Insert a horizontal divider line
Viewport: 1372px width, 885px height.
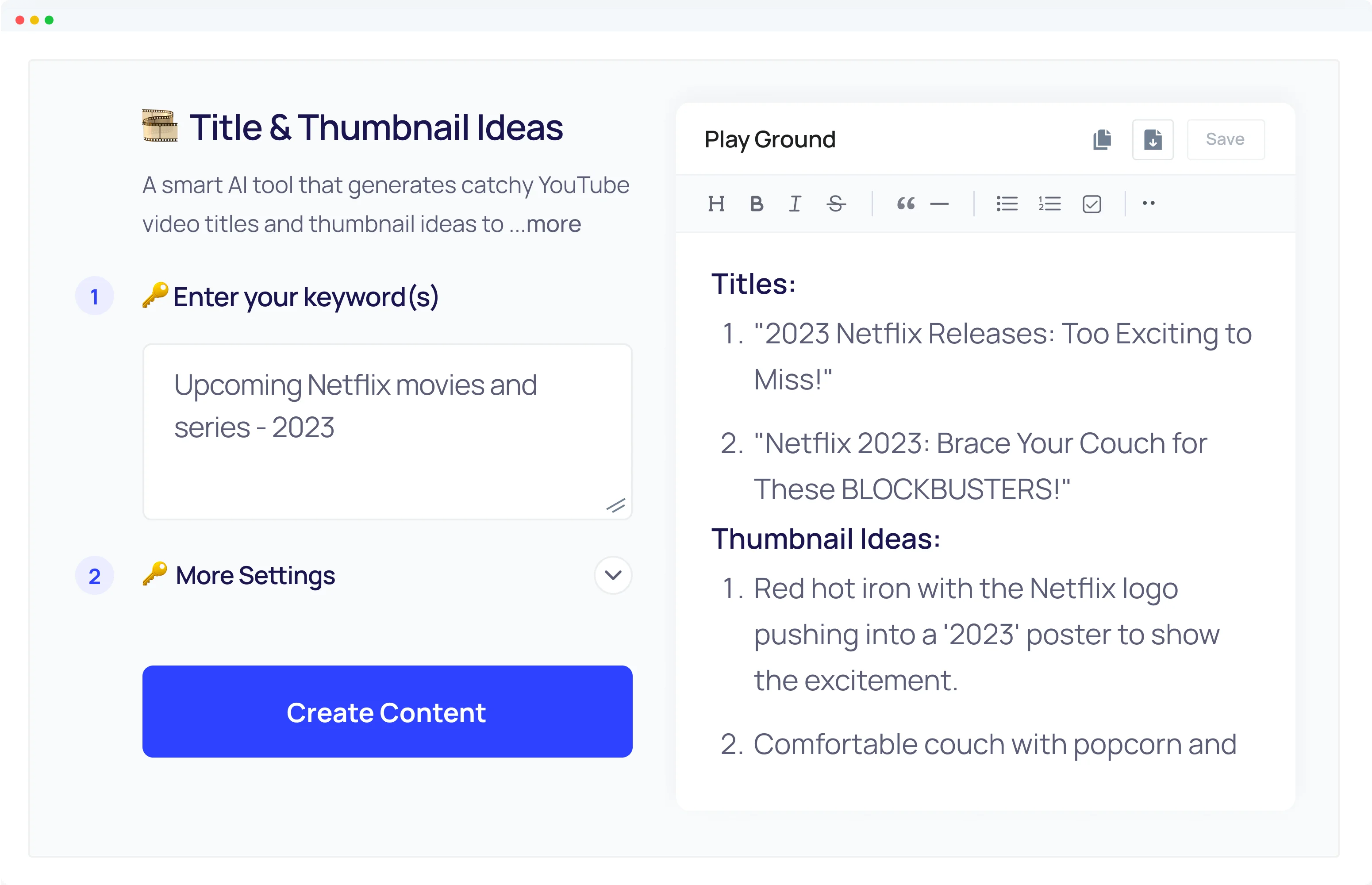point(939,204)
